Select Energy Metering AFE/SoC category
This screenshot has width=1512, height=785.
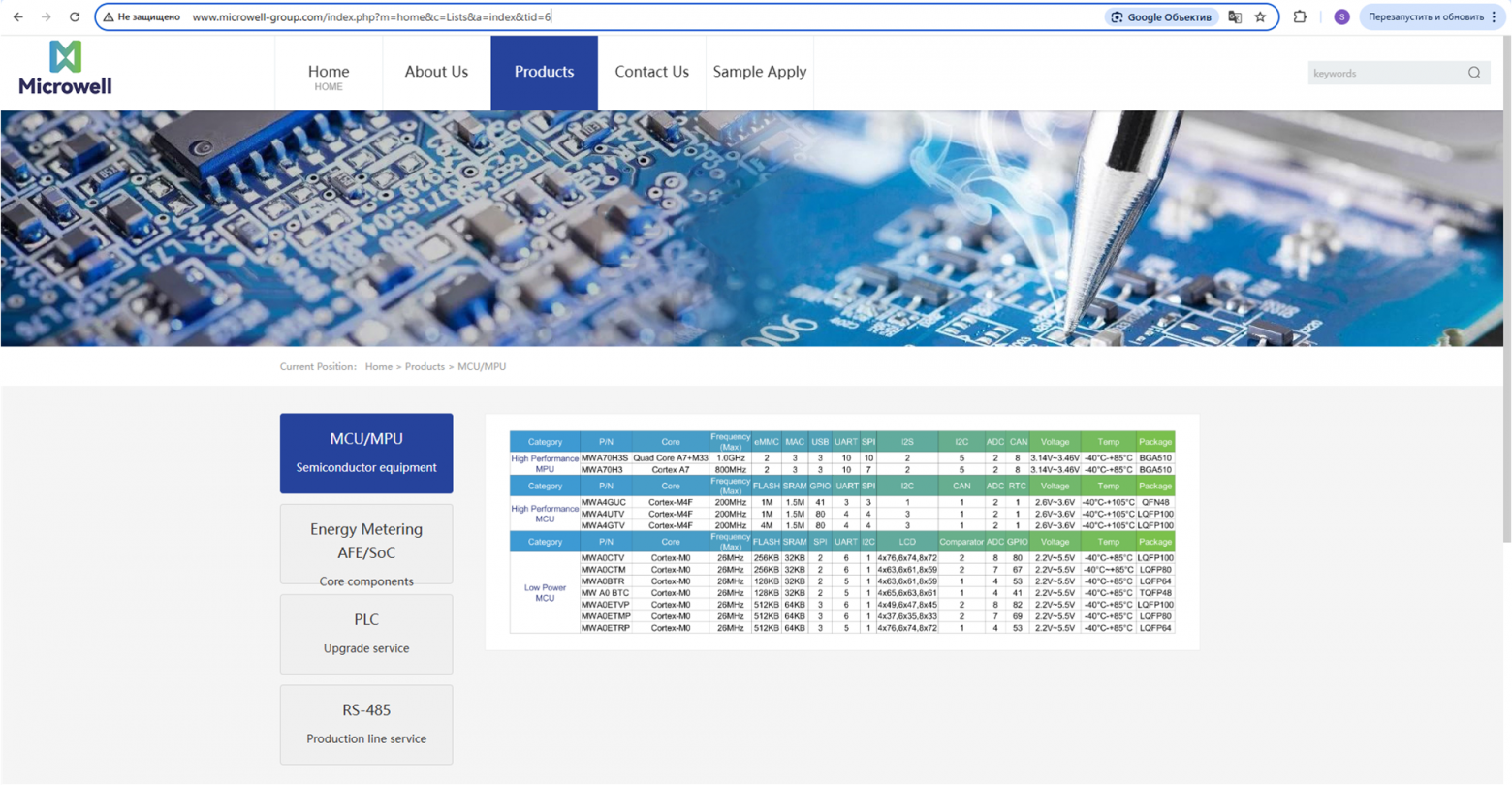[x=366, y=544]
